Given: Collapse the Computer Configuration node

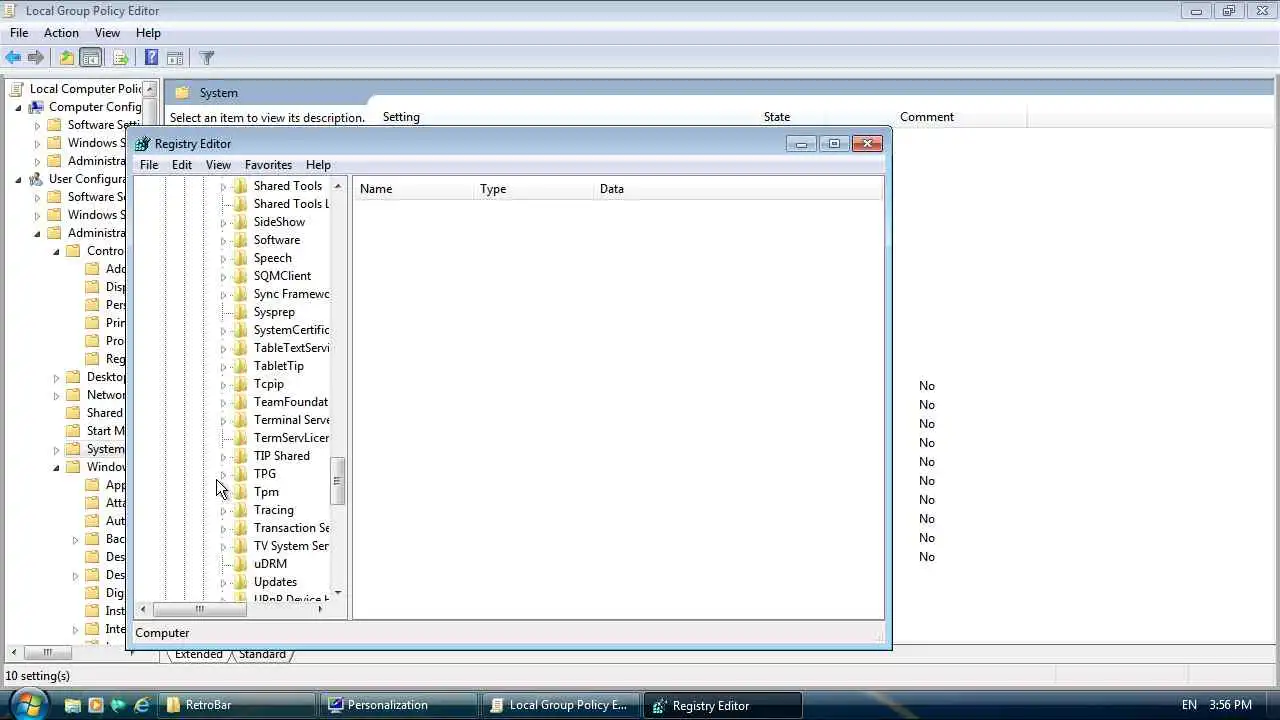Looking at the screenshot, I should [18, 107].
